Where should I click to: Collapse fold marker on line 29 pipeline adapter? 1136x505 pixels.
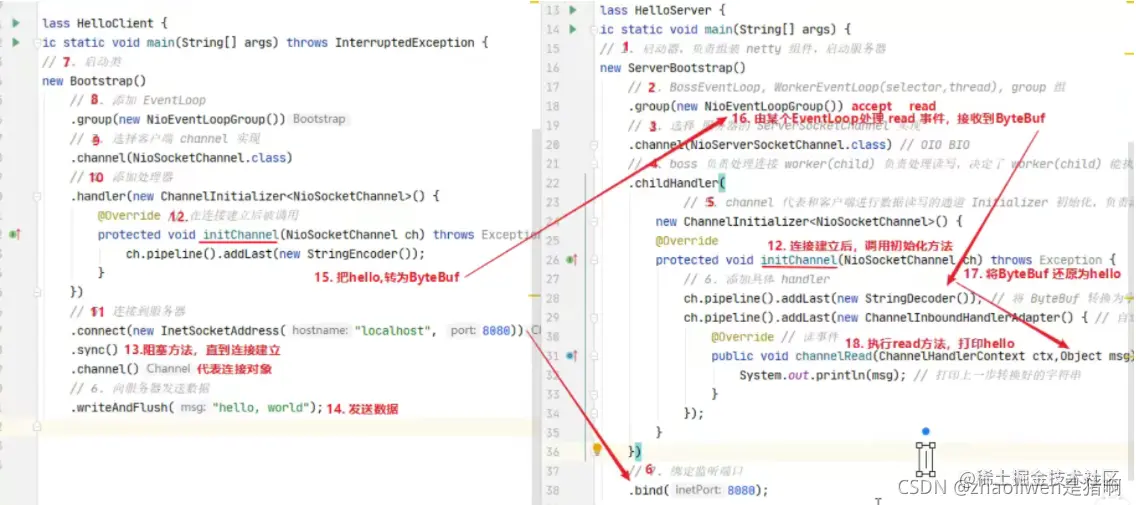coord(594,317)
